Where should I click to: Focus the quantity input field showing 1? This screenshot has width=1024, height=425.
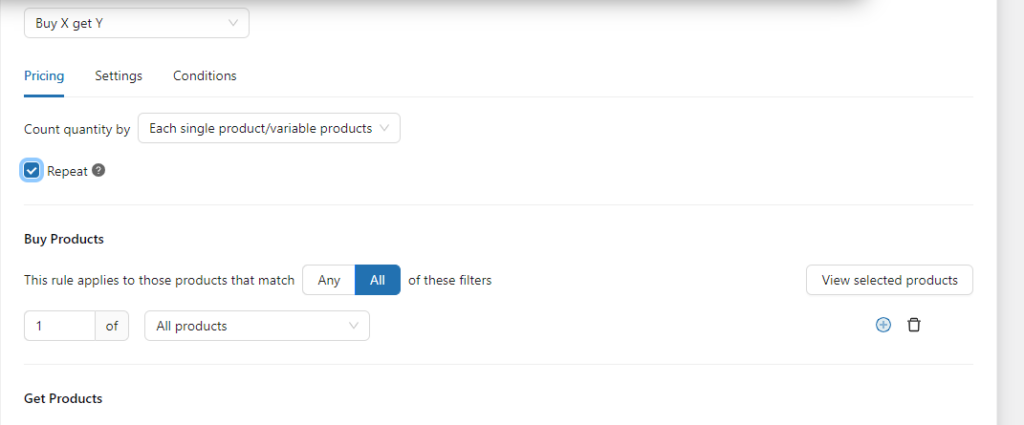click(59, 326)
